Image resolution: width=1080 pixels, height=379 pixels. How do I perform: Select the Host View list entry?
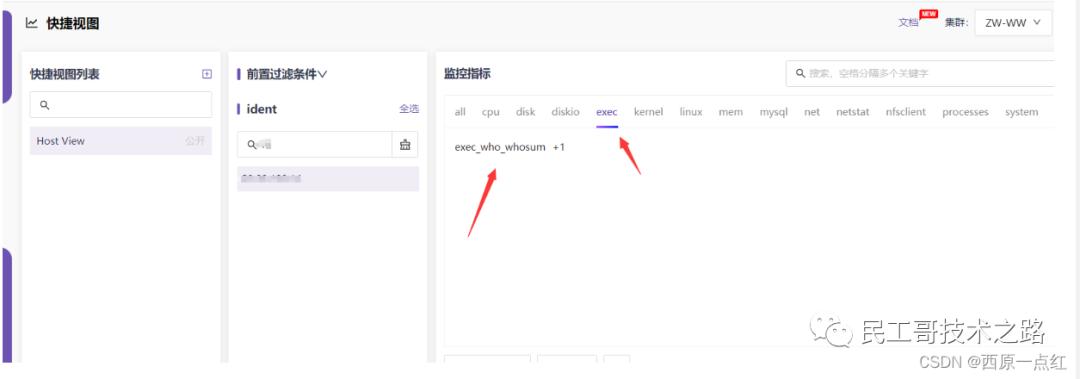pyautogui.click(x=121, y=141)
